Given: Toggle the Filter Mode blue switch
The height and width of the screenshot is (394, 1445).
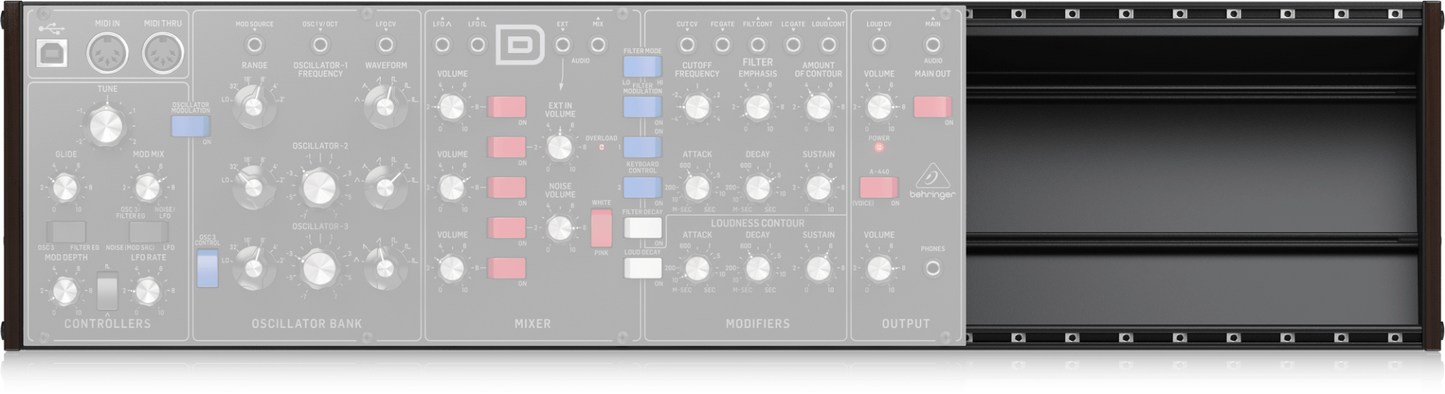Looking at the screenshot, I should coord(642,66).
